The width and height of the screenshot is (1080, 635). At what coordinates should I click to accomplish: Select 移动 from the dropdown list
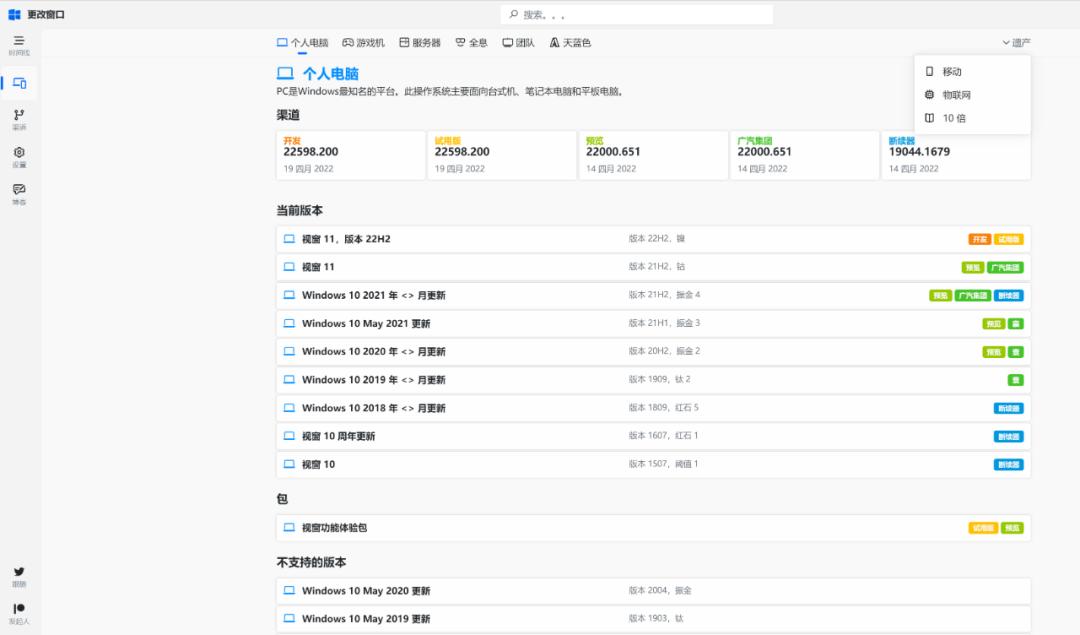click(x=951, y=72)
